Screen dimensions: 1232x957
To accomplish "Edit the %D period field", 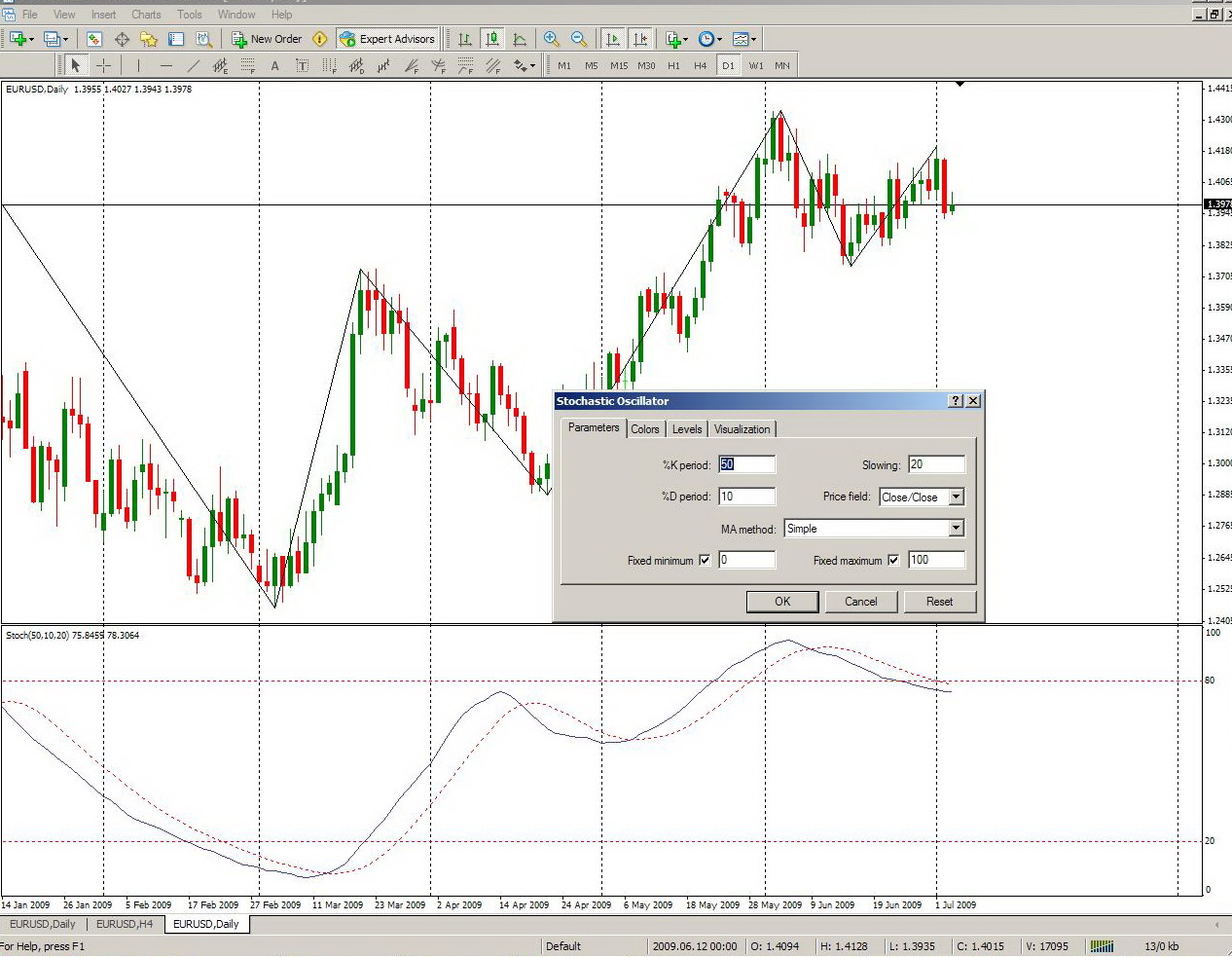I will tap(746, 497).
